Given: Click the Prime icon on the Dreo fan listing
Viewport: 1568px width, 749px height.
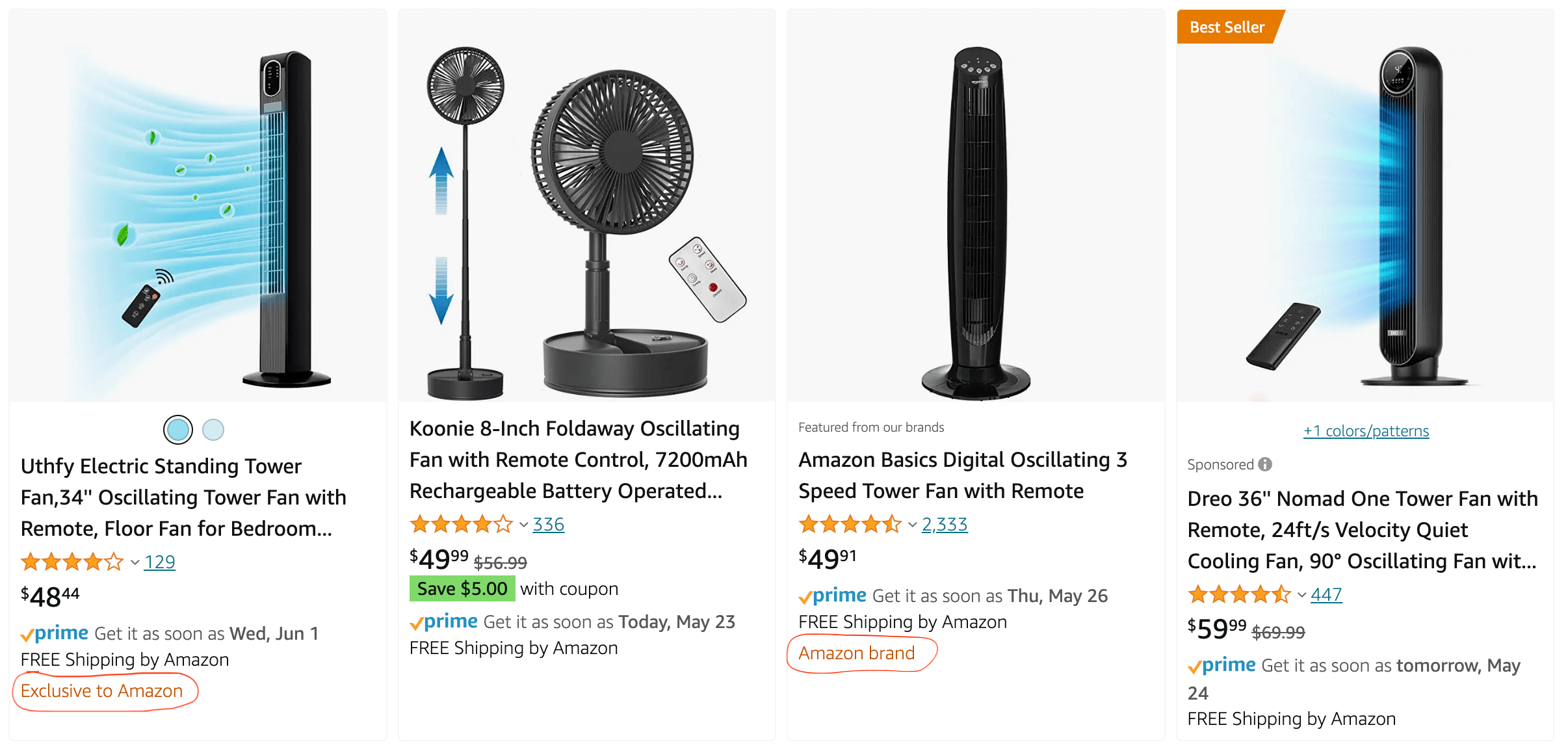Looking at the screenshot, I should 1222,665.
